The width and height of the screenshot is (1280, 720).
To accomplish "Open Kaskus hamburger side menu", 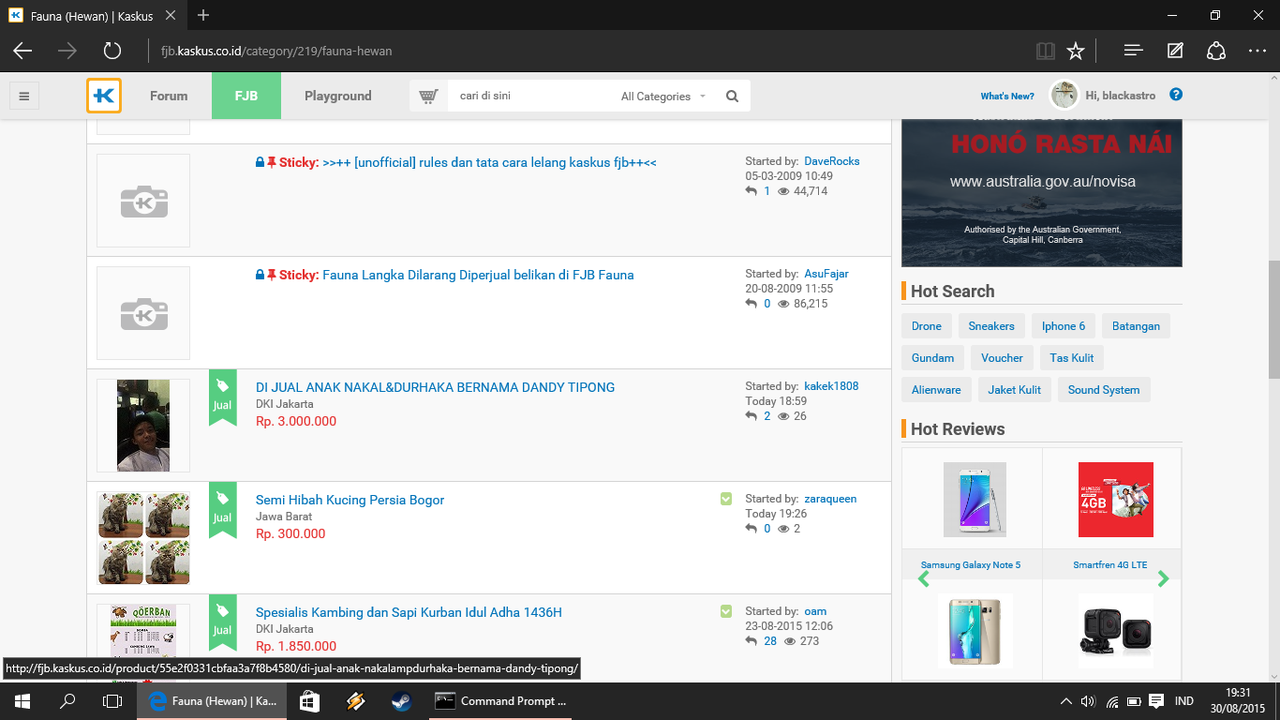I will click(24, 96).
